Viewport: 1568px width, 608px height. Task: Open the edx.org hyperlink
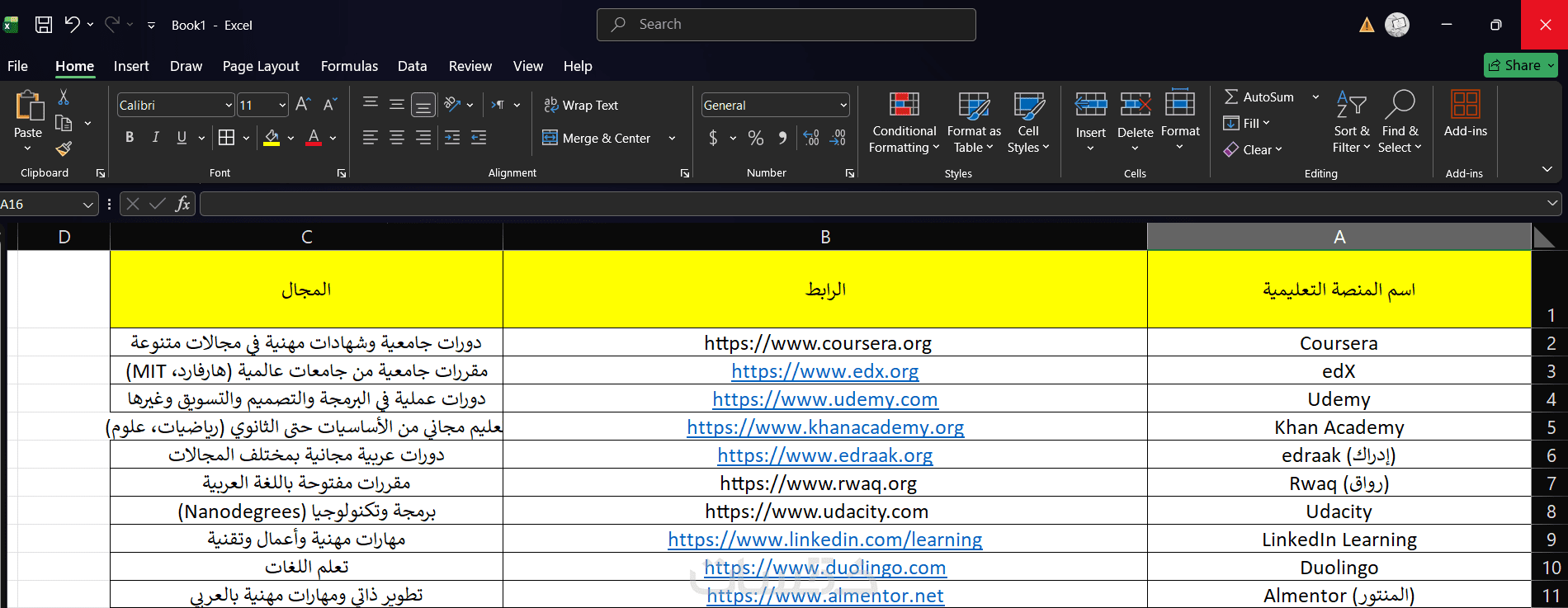(x=824, y=371)
